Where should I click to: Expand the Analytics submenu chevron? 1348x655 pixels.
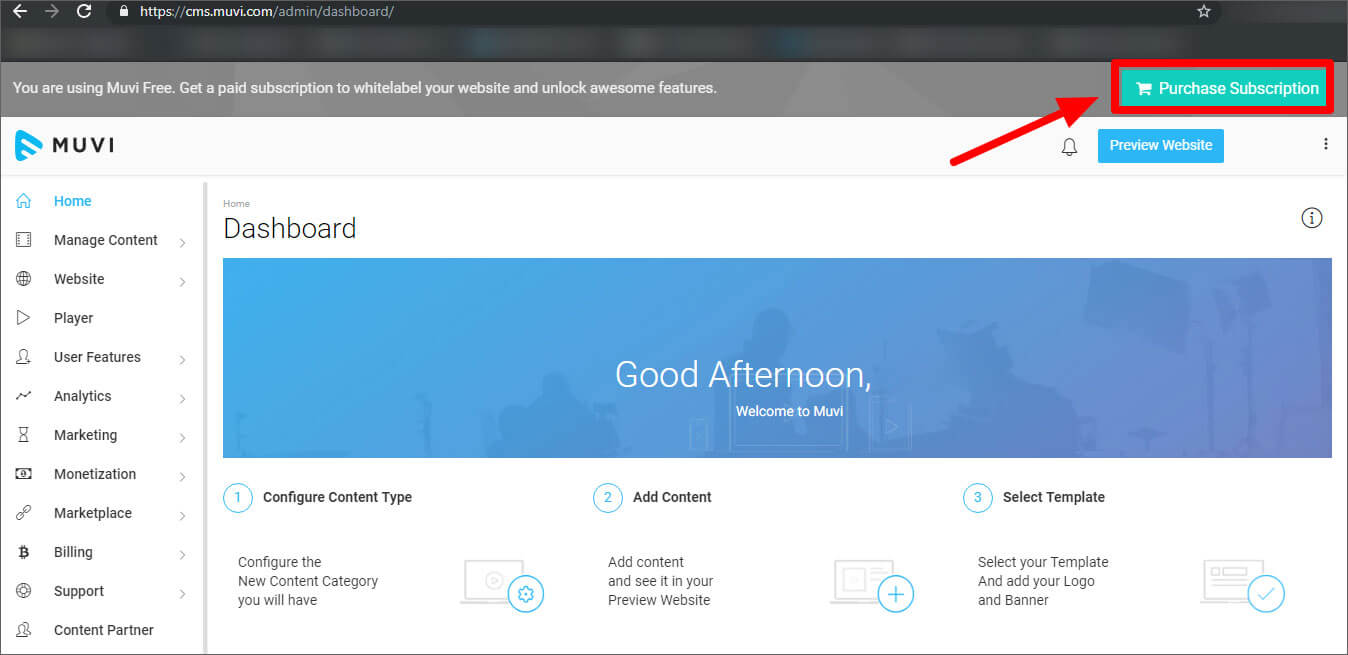(182, 398)
